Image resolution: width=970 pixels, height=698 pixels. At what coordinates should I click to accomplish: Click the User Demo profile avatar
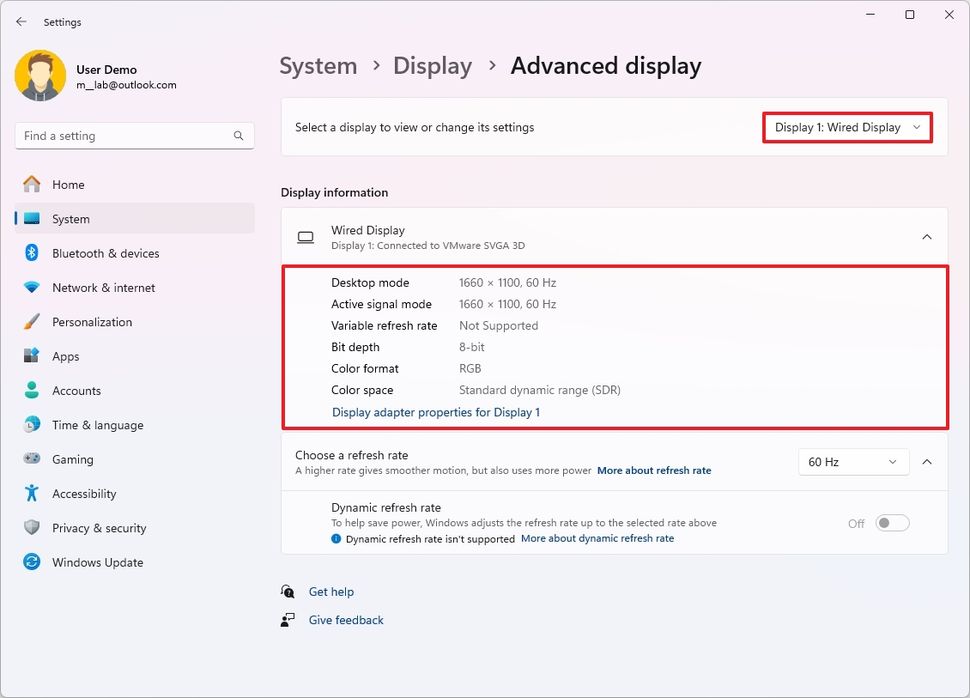pyautogui.click(x=40, y=75)
